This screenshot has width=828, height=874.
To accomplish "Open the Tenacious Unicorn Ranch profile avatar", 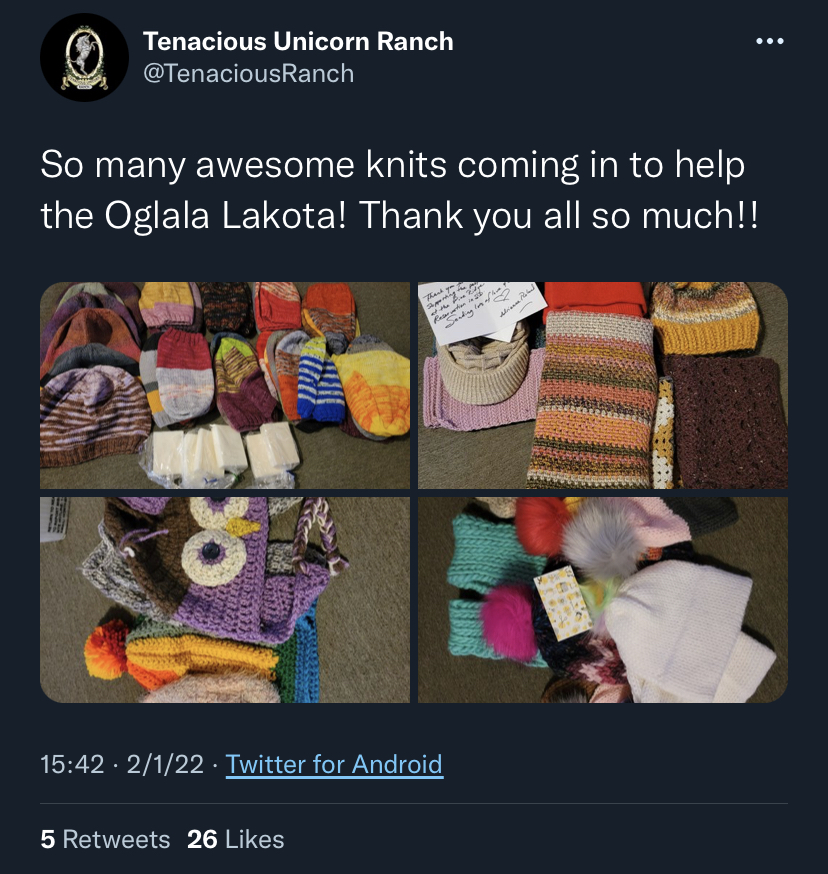I will click(84, 57).
